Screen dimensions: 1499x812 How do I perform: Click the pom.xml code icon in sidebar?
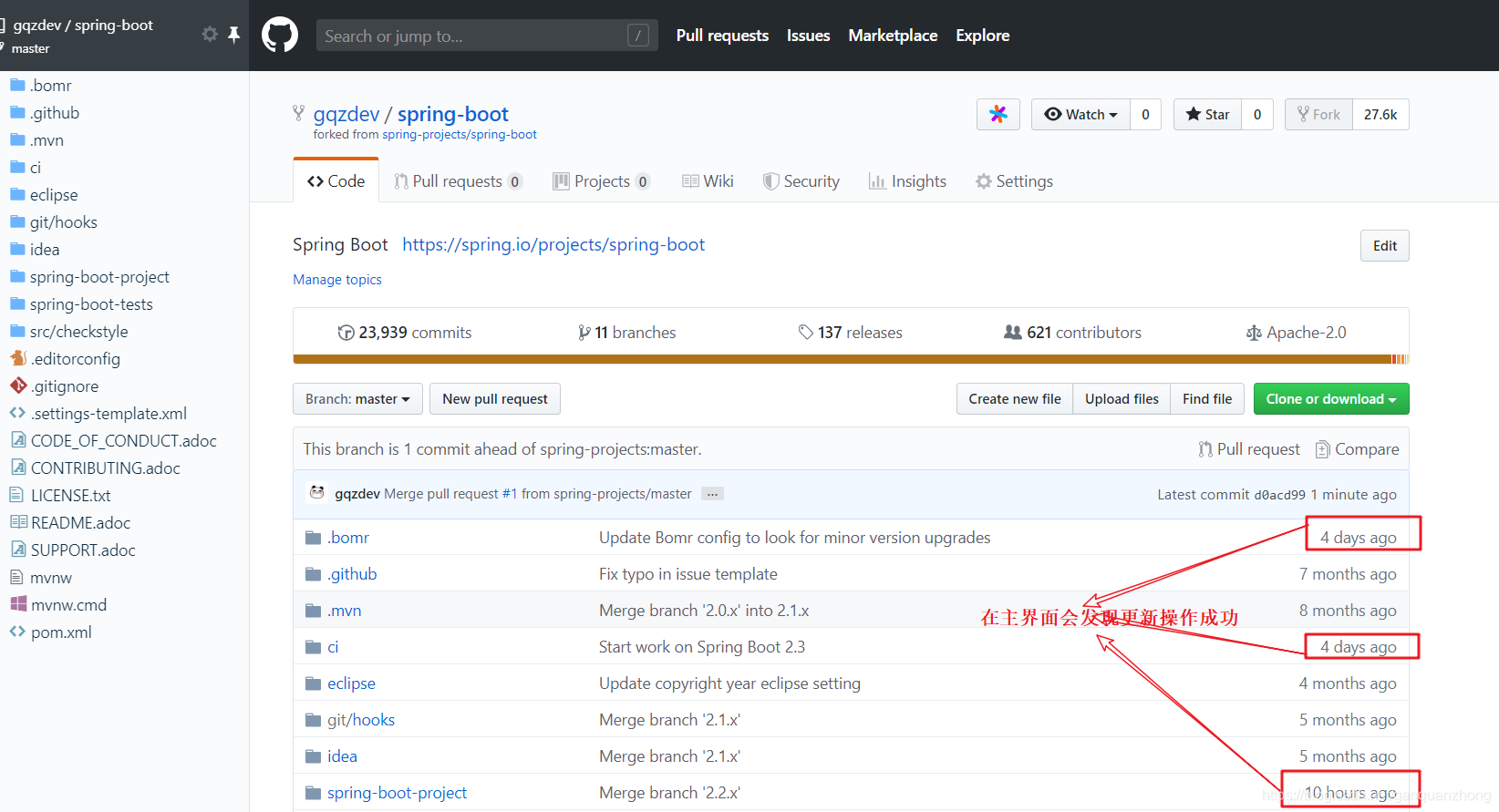point(17,632)
